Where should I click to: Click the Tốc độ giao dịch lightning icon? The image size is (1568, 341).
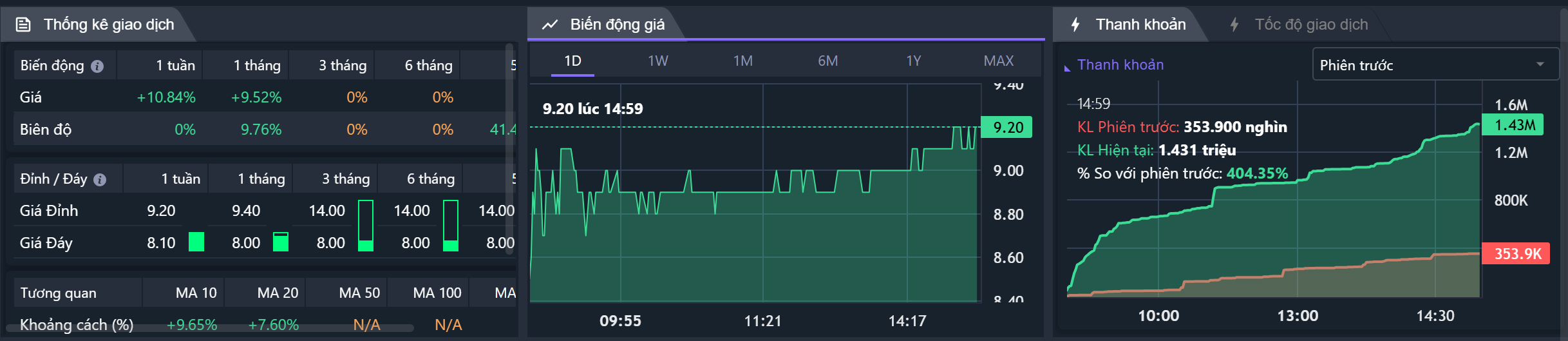click(x=1234, y=24)
